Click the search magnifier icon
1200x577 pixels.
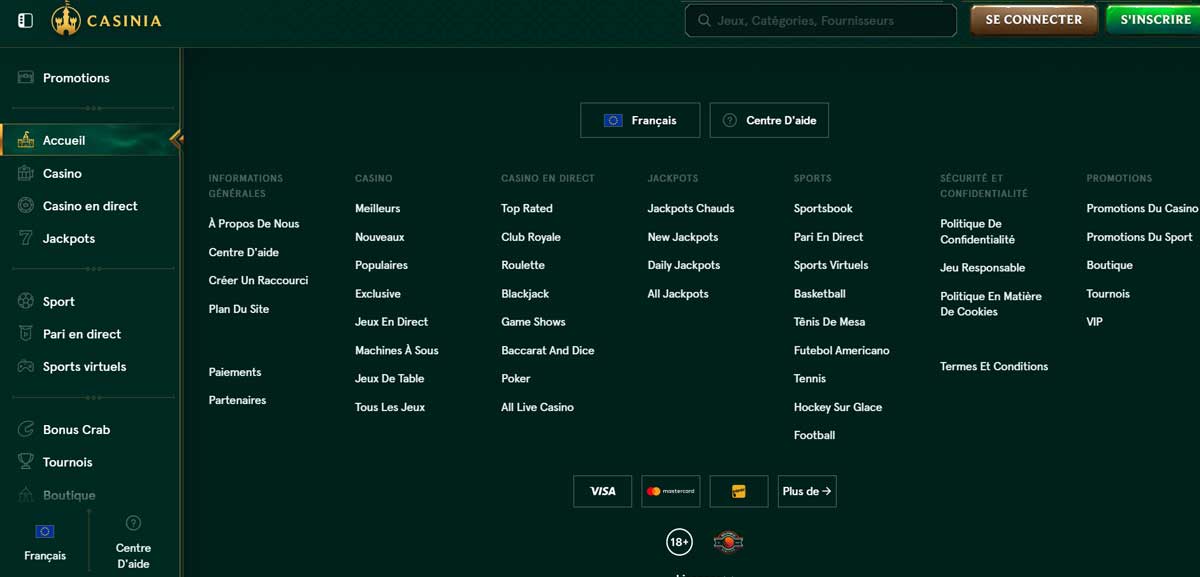[x=704, y=20]
